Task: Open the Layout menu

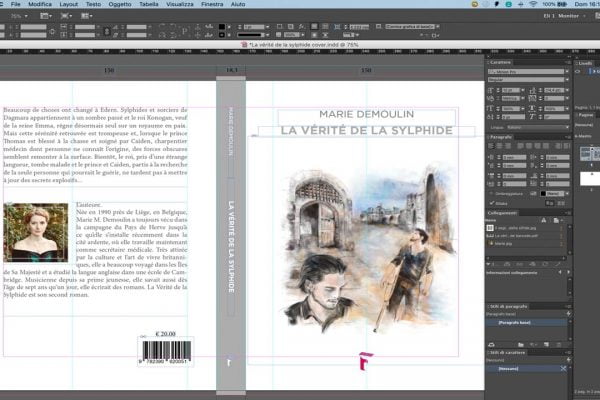Action: tap(68, 4)
